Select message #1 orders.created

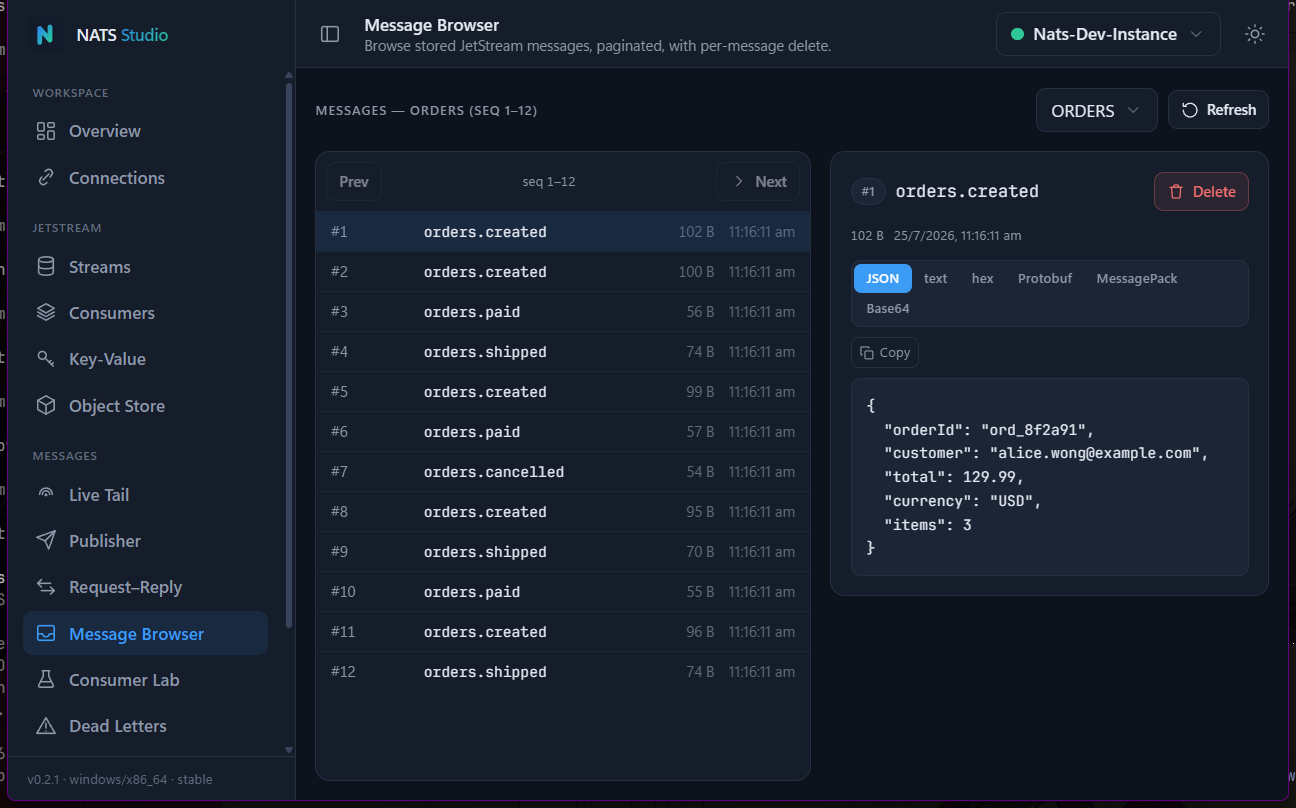pyautogui.click(x=563, y=232)
